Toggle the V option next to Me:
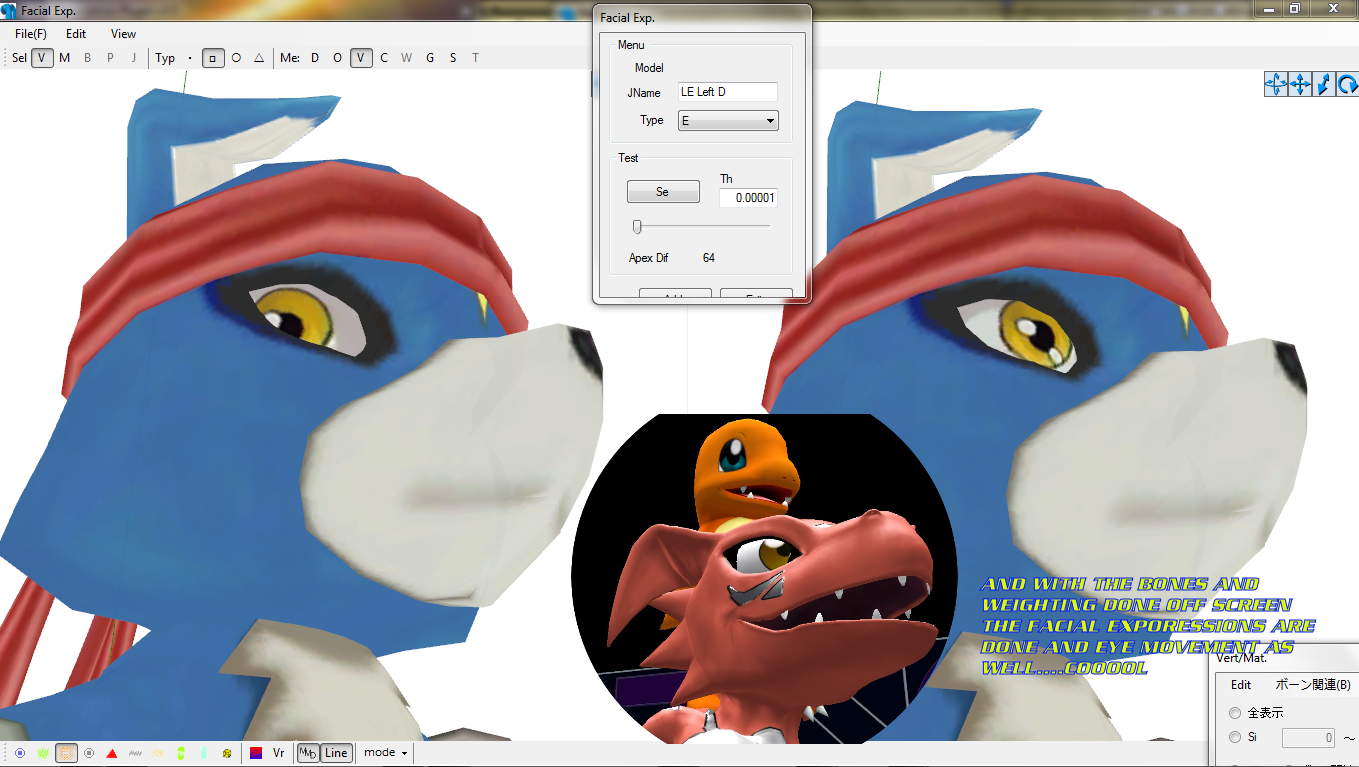The width and height of the screenshot is (1359, 767). pos(361,58)
